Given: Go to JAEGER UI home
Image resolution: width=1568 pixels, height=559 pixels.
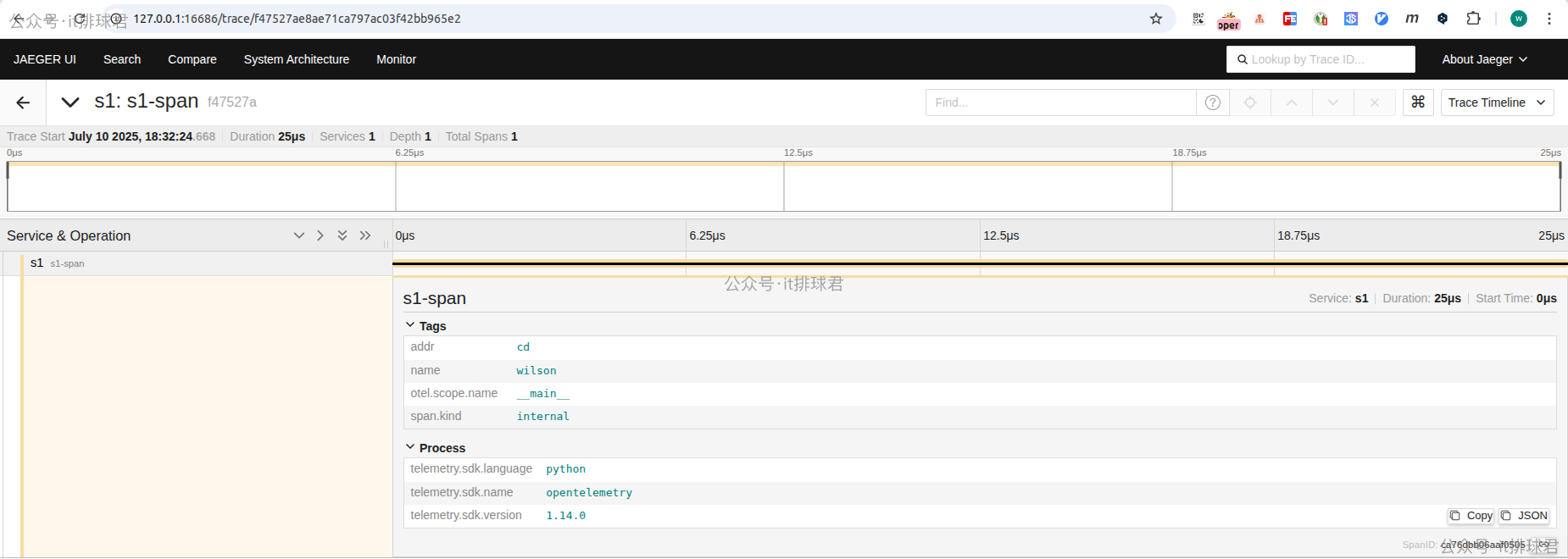Looking at the screenshot, I should 45,59.
